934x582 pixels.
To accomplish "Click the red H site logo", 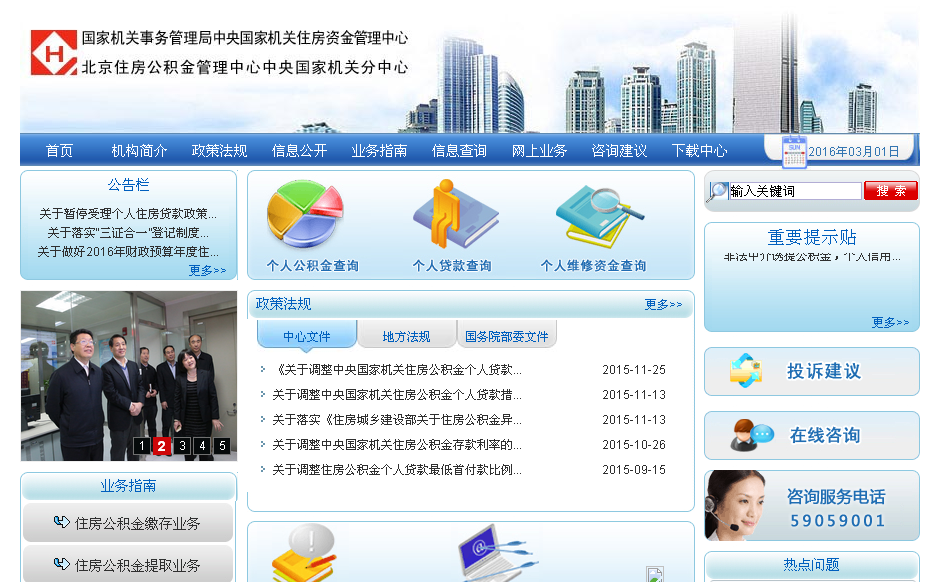I will click(54, 53).
